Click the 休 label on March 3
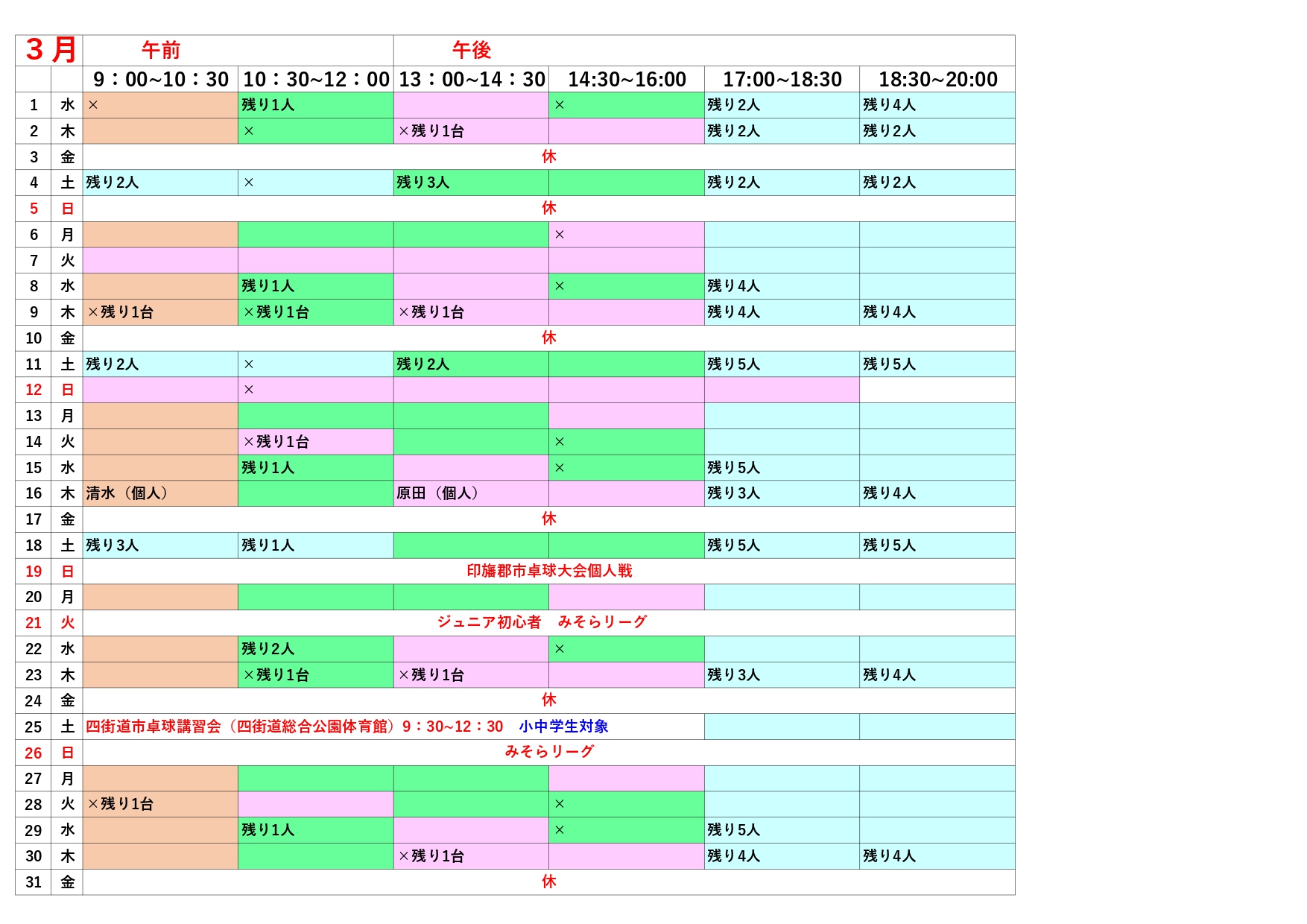The height and width of the screenshot is (924, 1307). pos(549,156)
